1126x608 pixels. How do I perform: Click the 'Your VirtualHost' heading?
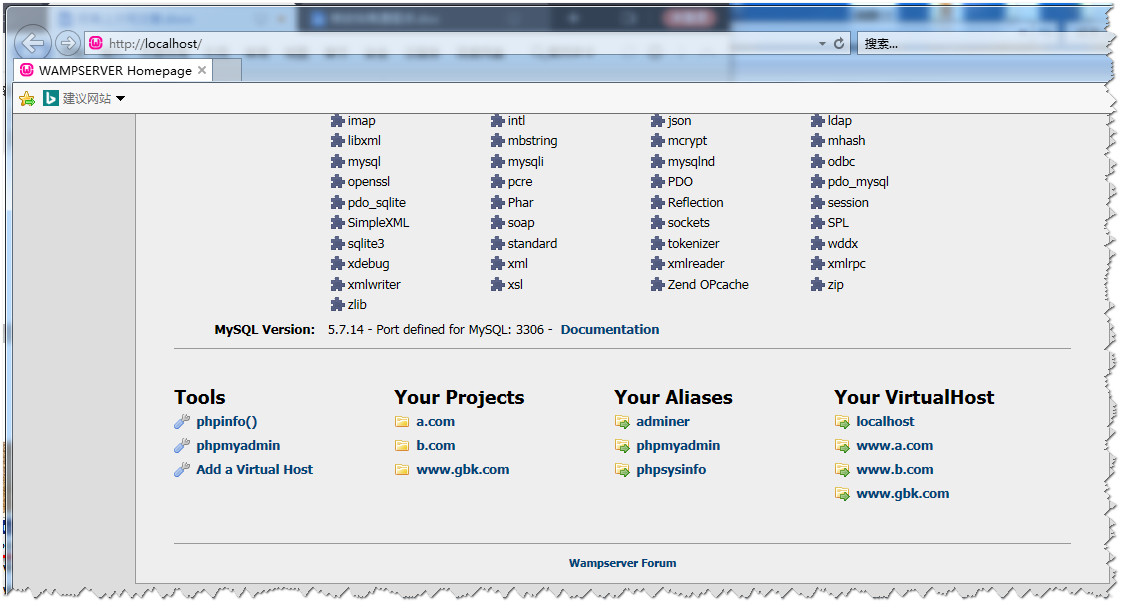click(x=914, y=397)
